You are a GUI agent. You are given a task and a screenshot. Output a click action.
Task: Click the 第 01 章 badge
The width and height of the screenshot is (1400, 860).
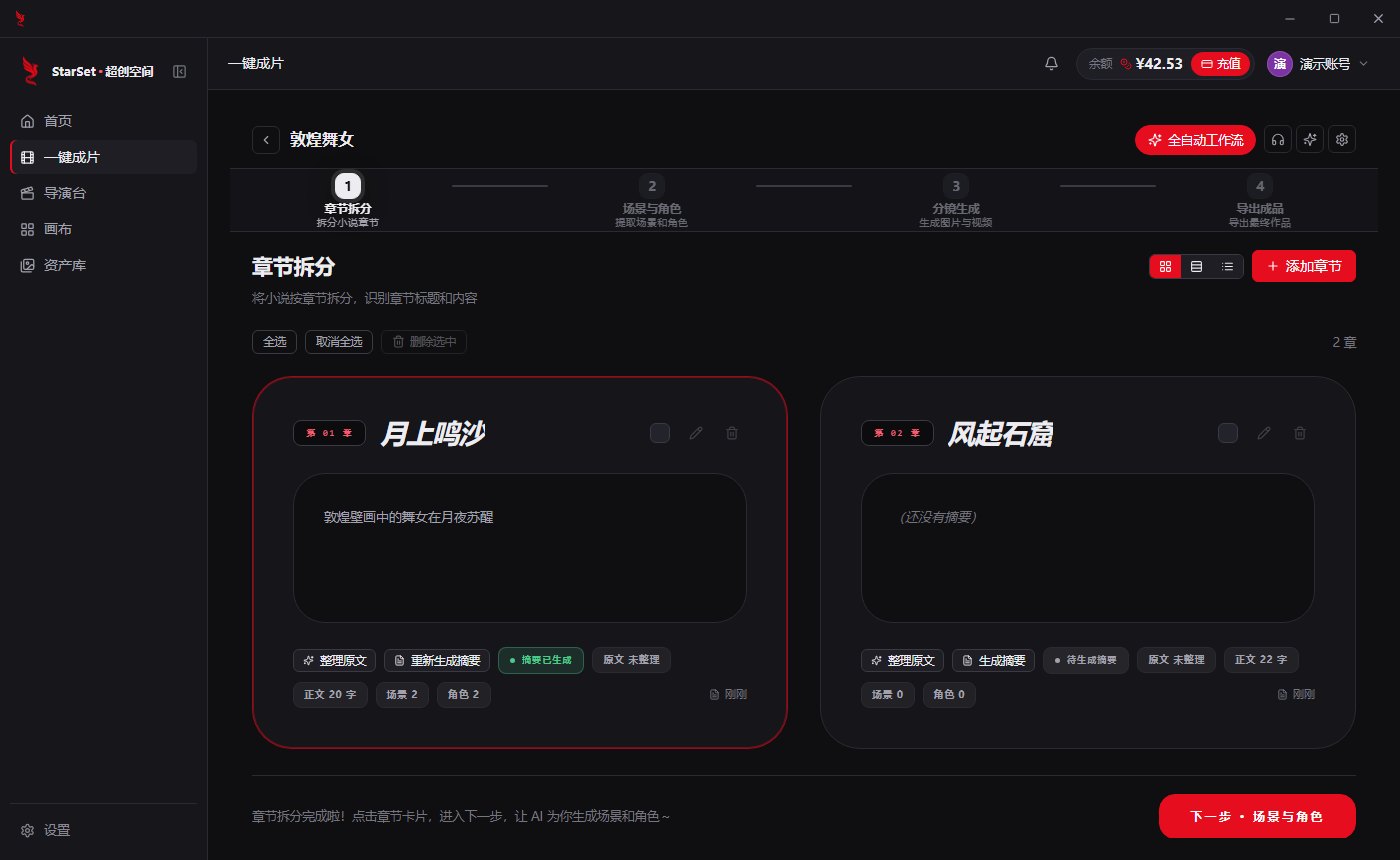(x=329, y=433)
